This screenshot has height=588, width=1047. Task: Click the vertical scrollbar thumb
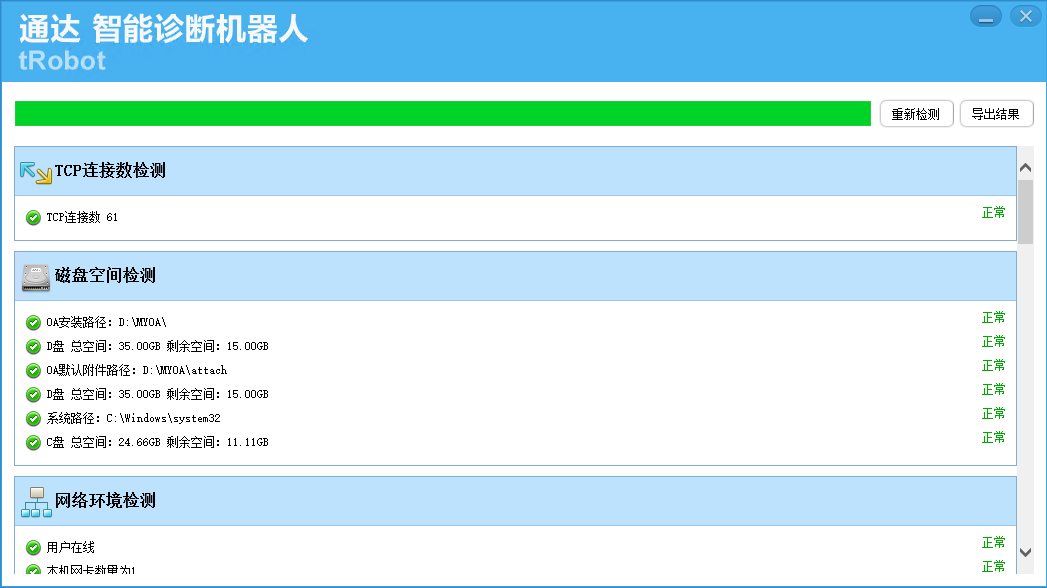(1025, 211)
